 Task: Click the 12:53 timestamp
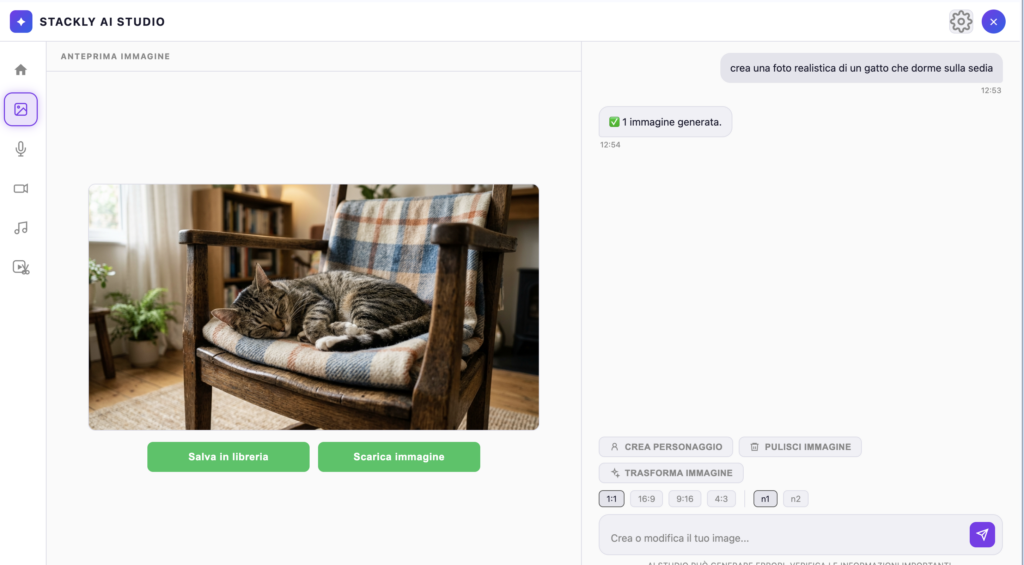click(x=991, y=91)
